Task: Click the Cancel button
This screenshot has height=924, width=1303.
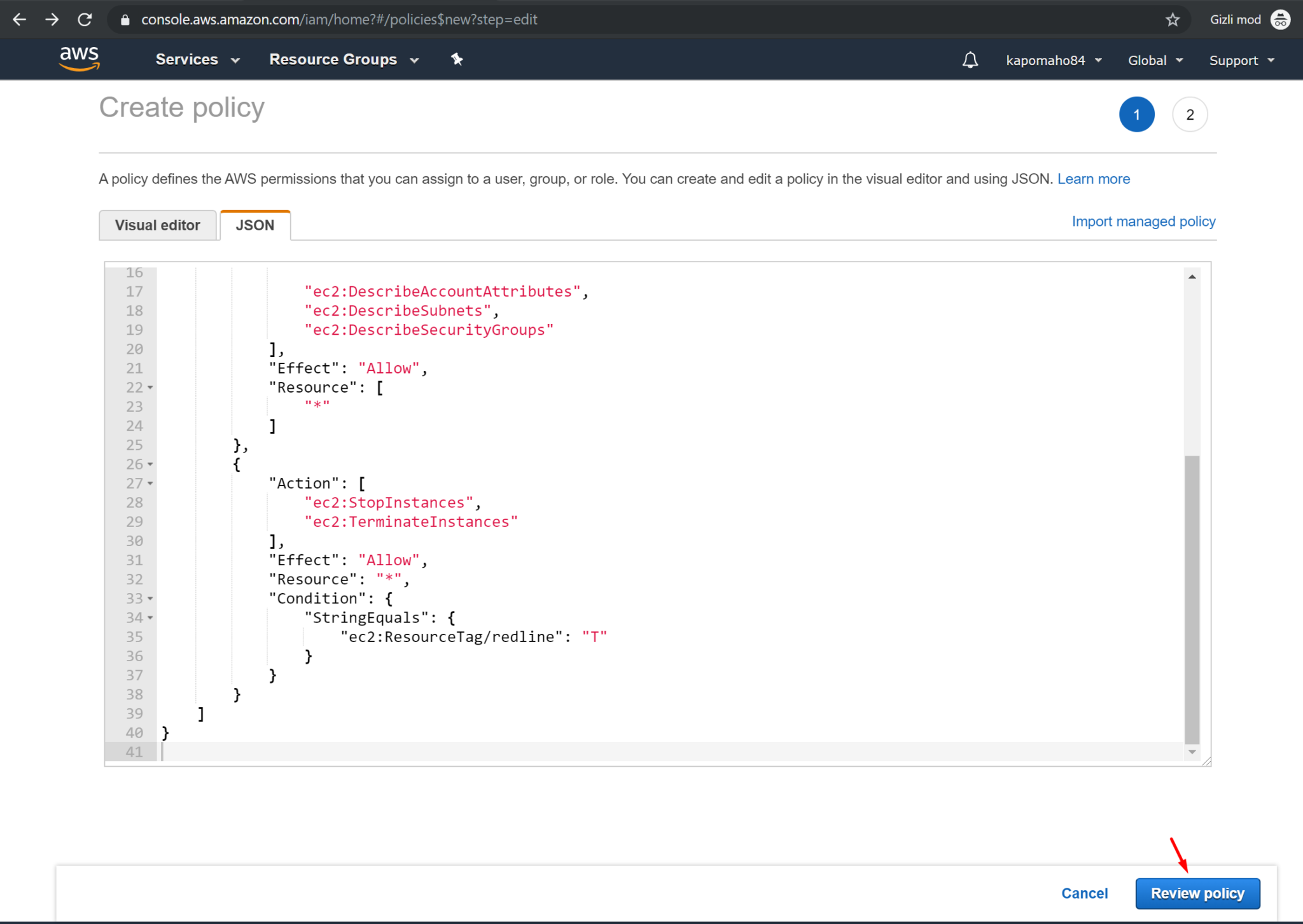Action: click(x=1084, y=893)
